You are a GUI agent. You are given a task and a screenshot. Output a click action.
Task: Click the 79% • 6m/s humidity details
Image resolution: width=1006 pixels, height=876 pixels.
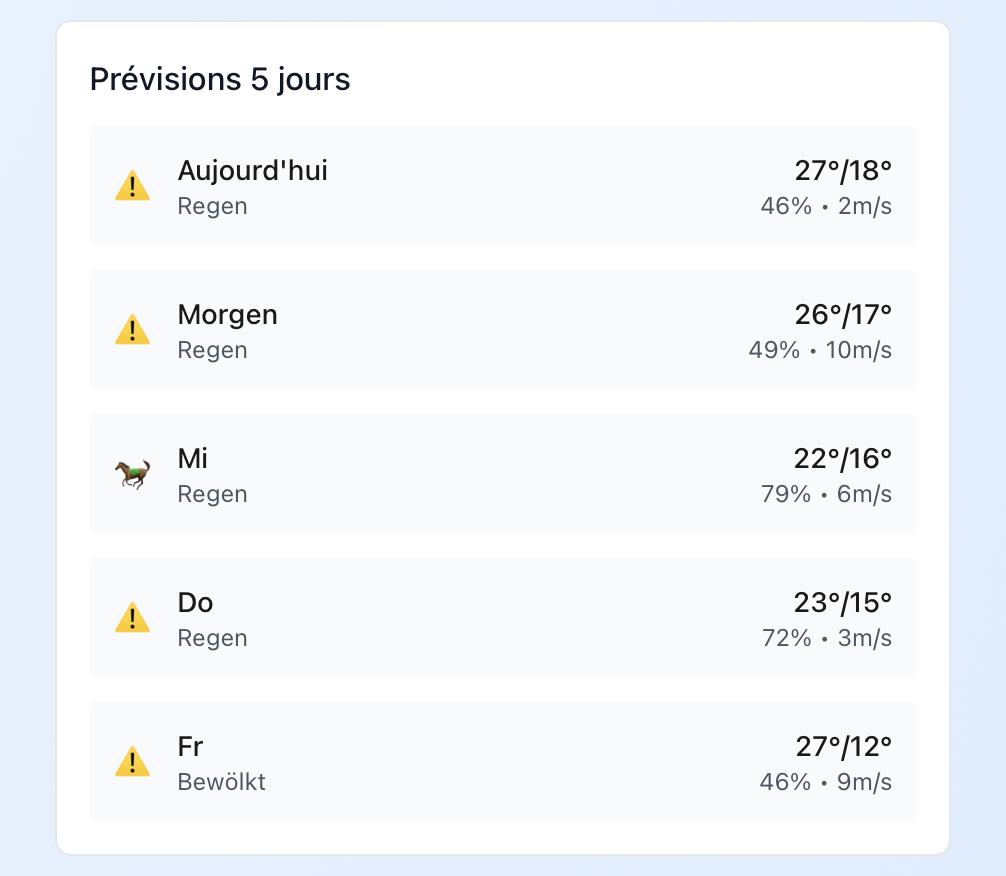coord(826,494)
